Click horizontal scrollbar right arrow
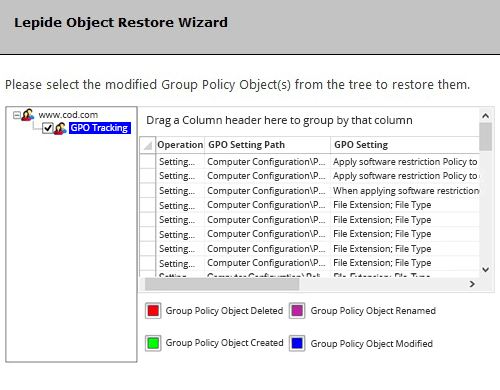 472,284
